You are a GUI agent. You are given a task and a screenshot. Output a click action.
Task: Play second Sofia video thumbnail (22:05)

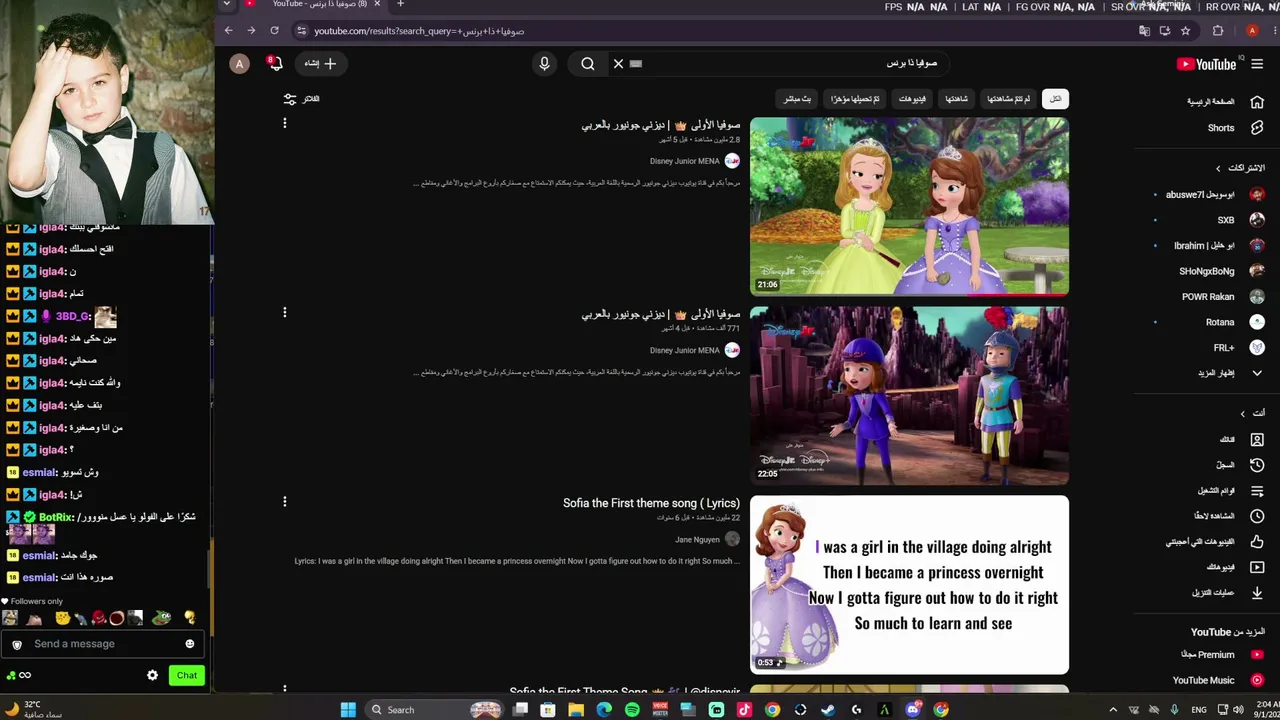coord(909,396)
